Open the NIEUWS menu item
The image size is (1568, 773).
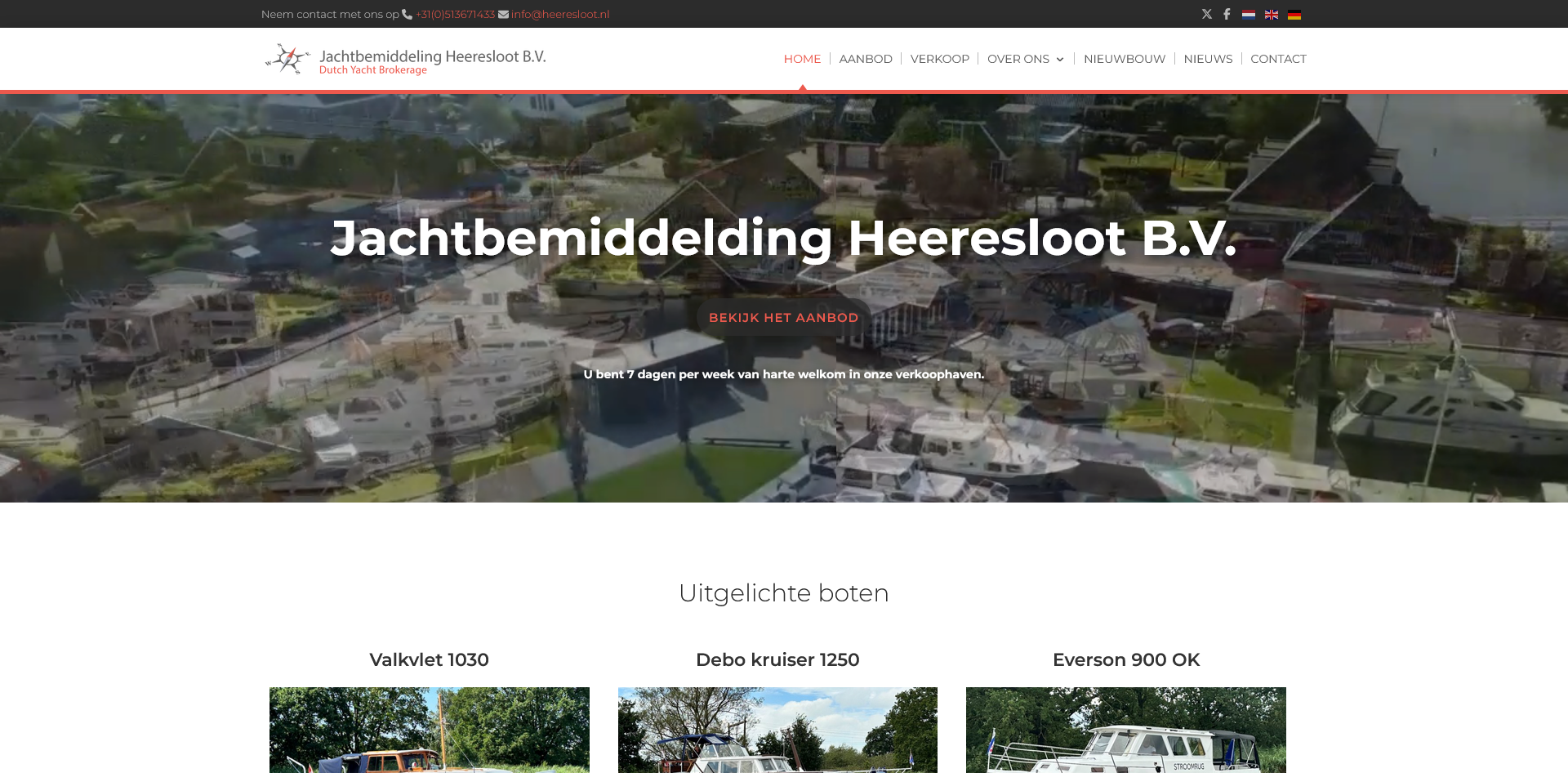coord(1208,59)
